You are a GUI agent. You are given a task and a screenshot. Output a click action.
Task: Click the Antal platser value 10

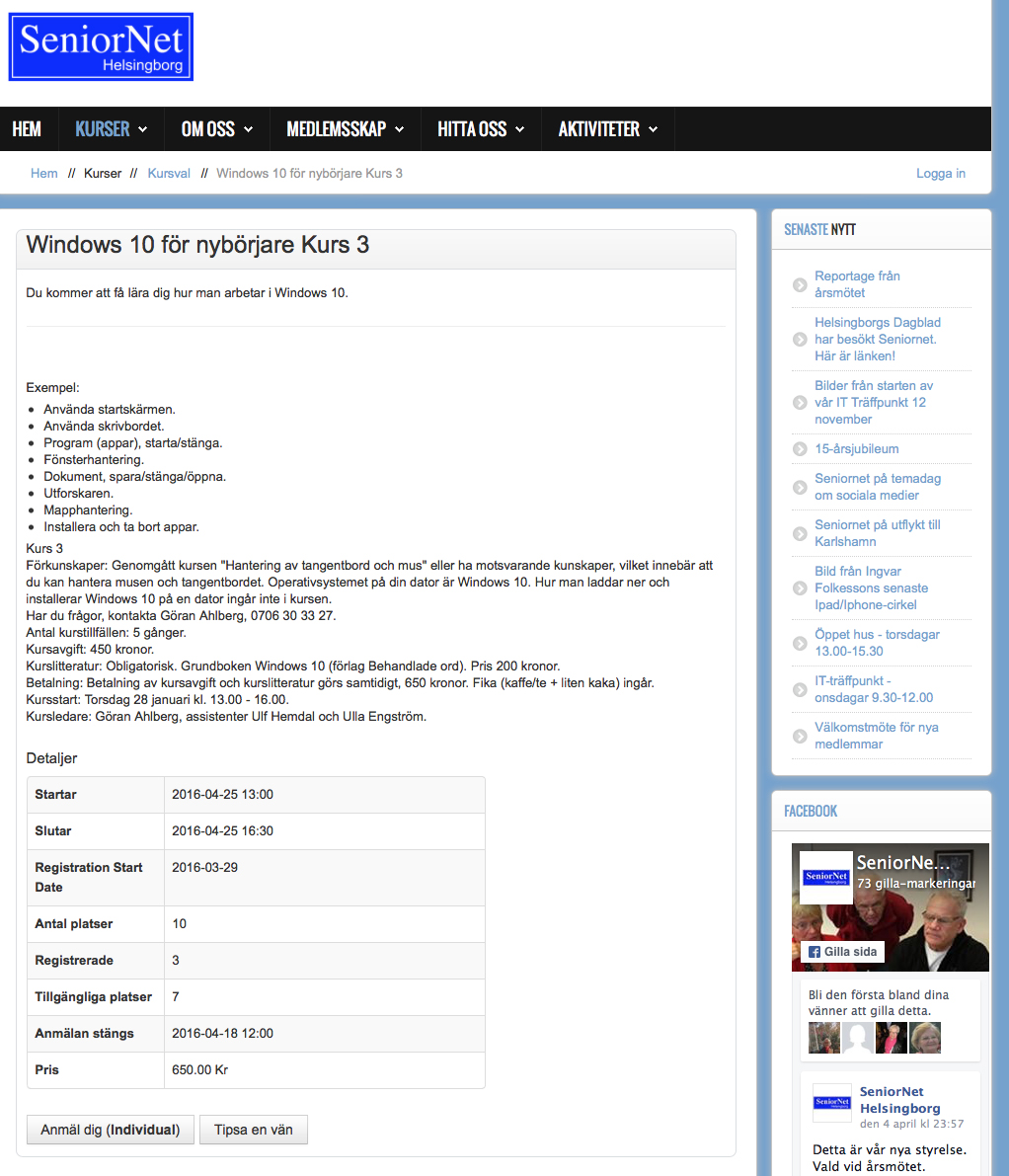[179, 924]
